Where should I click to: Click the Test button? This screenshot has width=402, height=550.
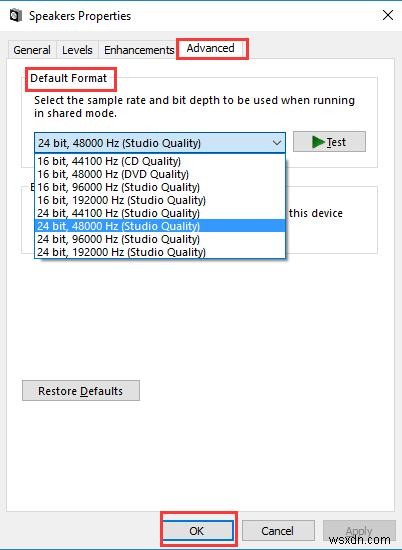pos(329,142)
